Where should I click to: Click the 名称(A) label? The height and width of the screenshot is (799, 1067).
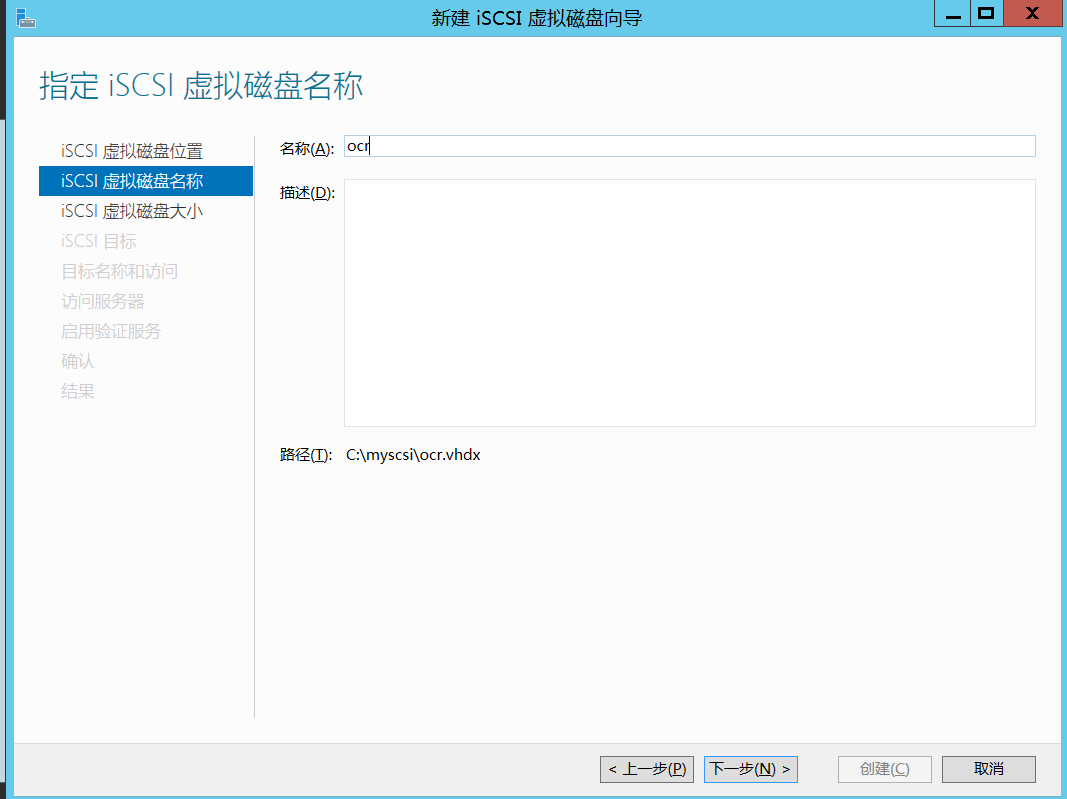307,148
